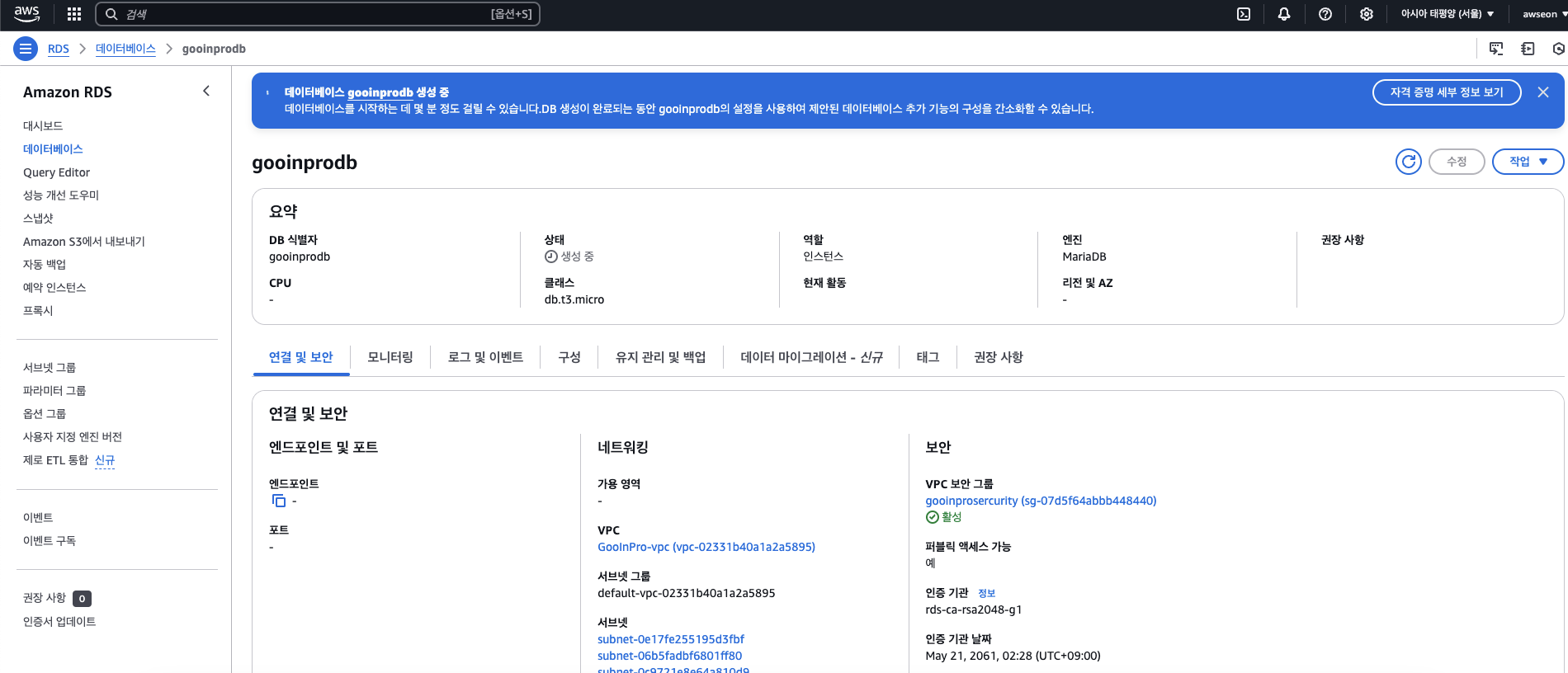Switch to 데이터 마이그레이션 tab
The height and width of the screenshot is (673, 1568).
[812, 357]
